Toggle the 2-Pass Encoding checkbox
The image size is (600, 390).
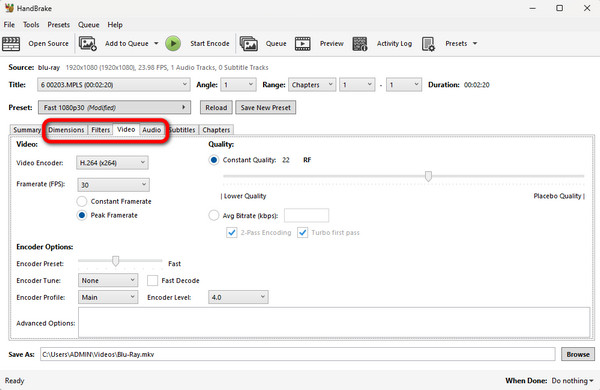pos(232,232)
